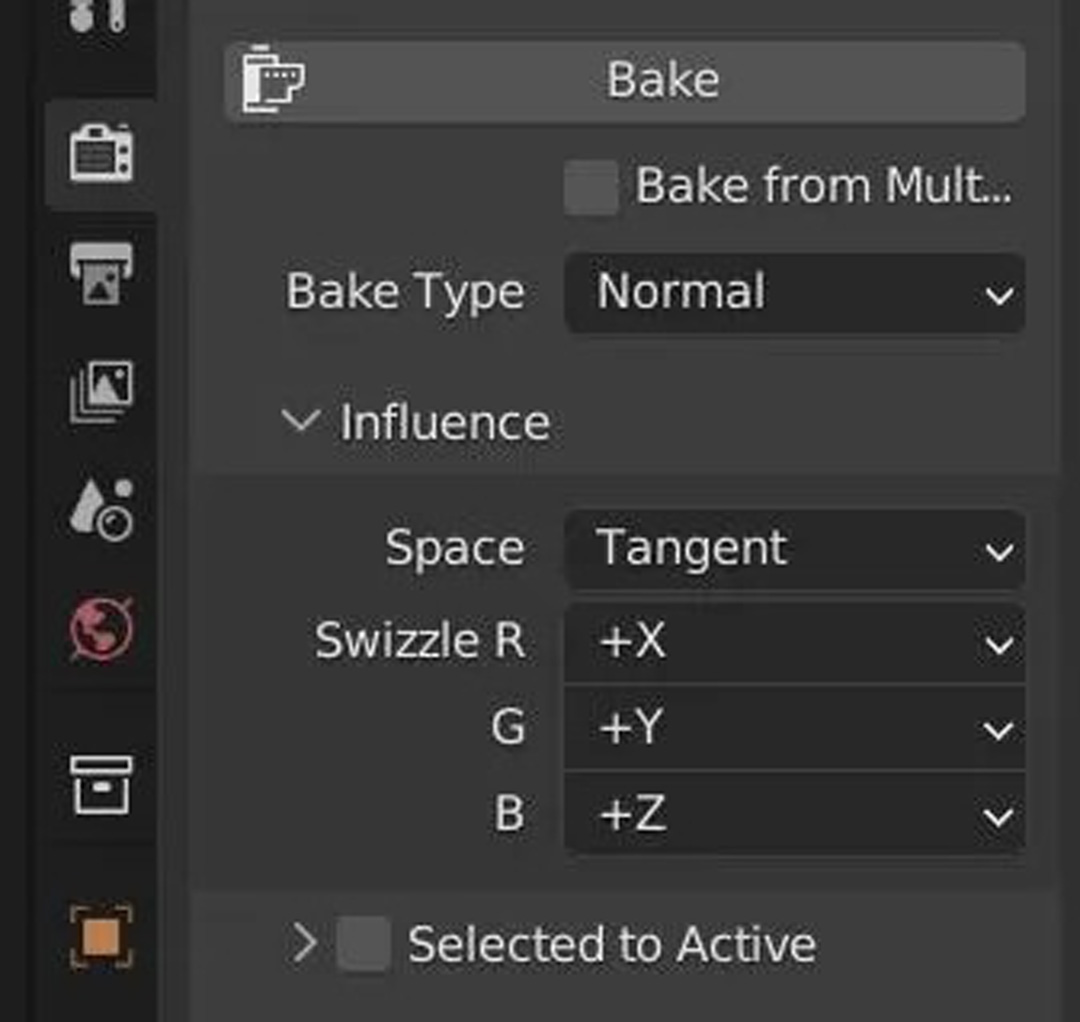Open the Bake Type dropdown

tap(794, 293)
